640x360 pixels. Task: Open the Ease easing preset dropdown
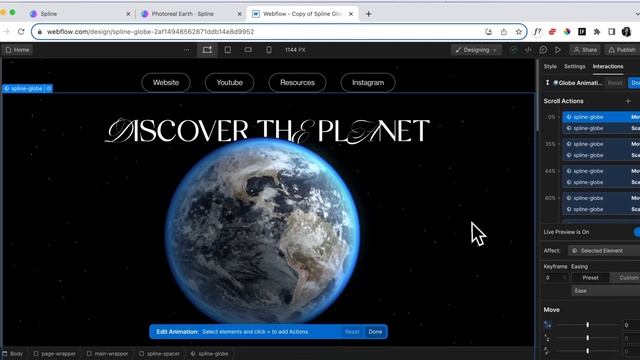click(x=606, y=291)
